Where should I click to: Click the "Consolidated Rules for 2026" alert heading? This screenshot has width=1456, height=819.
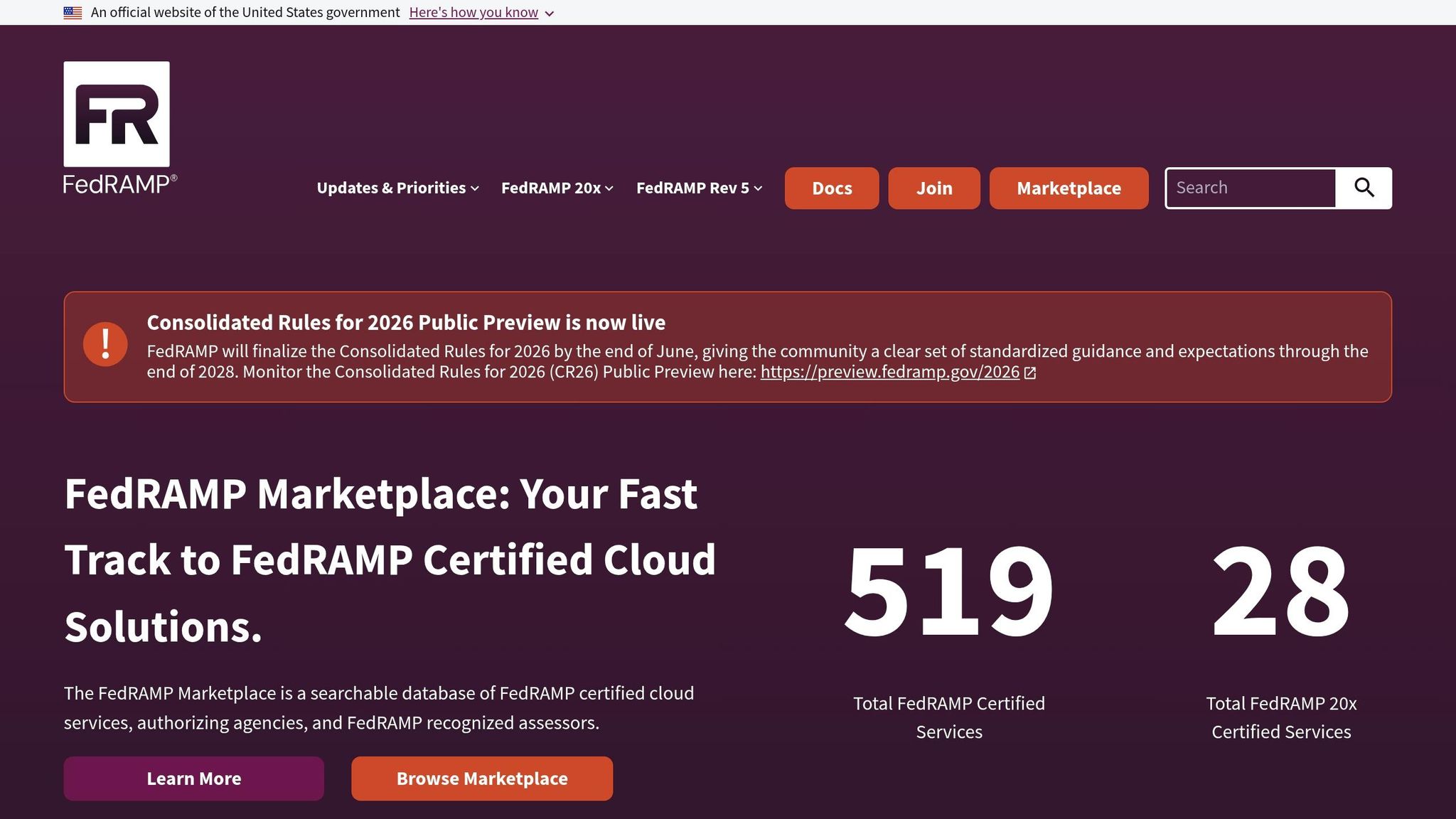[x=406, y=323]
